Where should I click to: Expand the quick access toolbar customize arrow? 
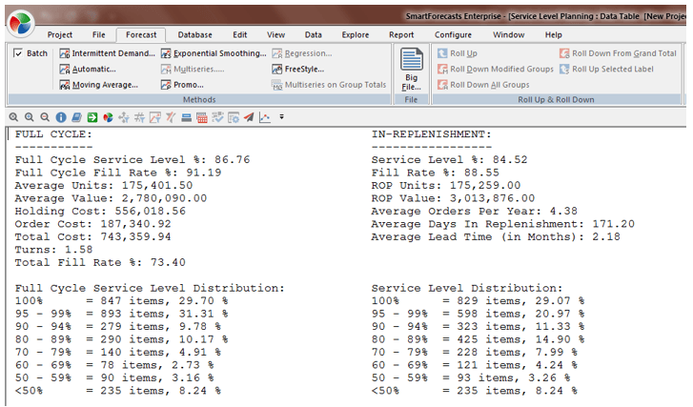pyautogui.click(x=282, y=117)
